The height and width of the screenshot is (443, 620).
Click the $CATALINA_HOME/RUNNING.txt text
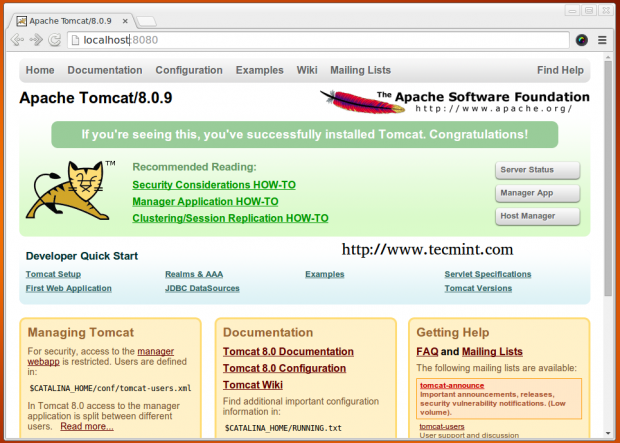coord(283,428)
